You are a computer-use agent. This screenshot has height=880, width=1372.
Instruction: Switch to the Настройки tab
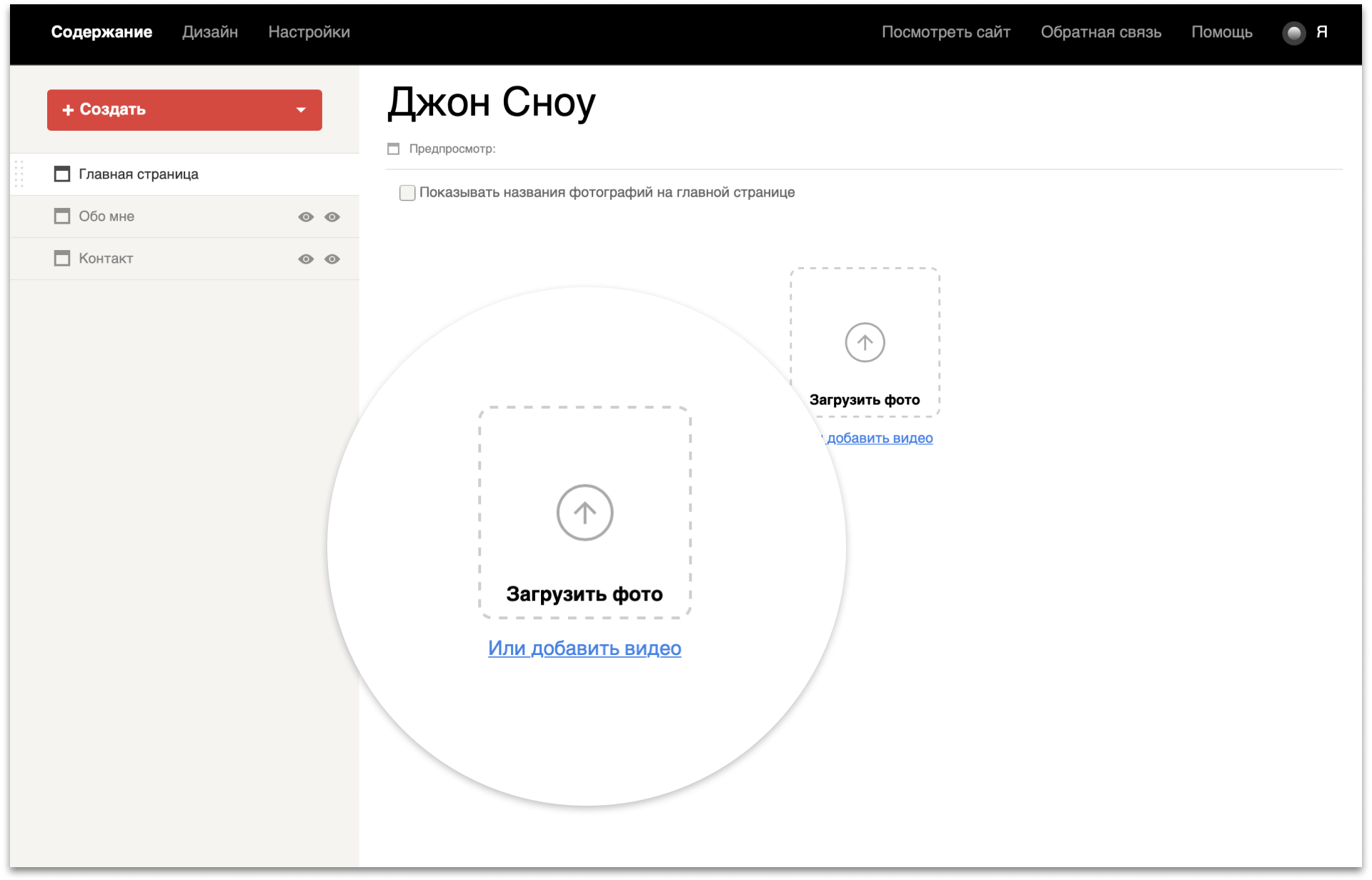309,32
